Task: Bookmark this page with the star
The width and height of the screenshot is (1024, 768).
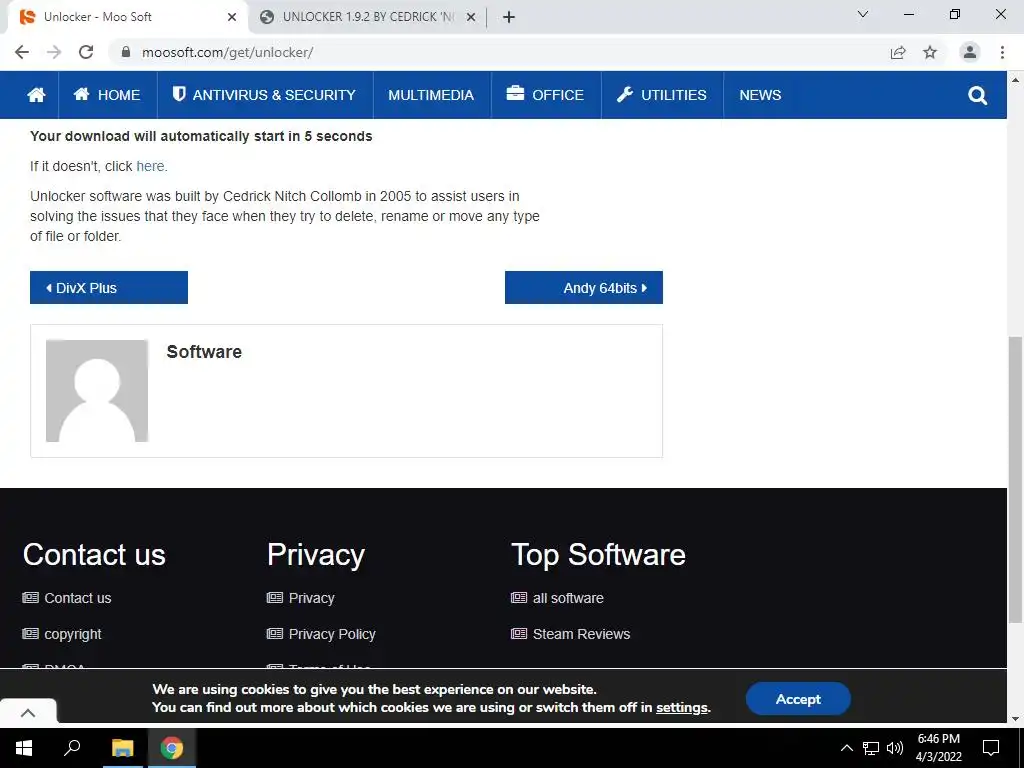Action: click(930, 52)
